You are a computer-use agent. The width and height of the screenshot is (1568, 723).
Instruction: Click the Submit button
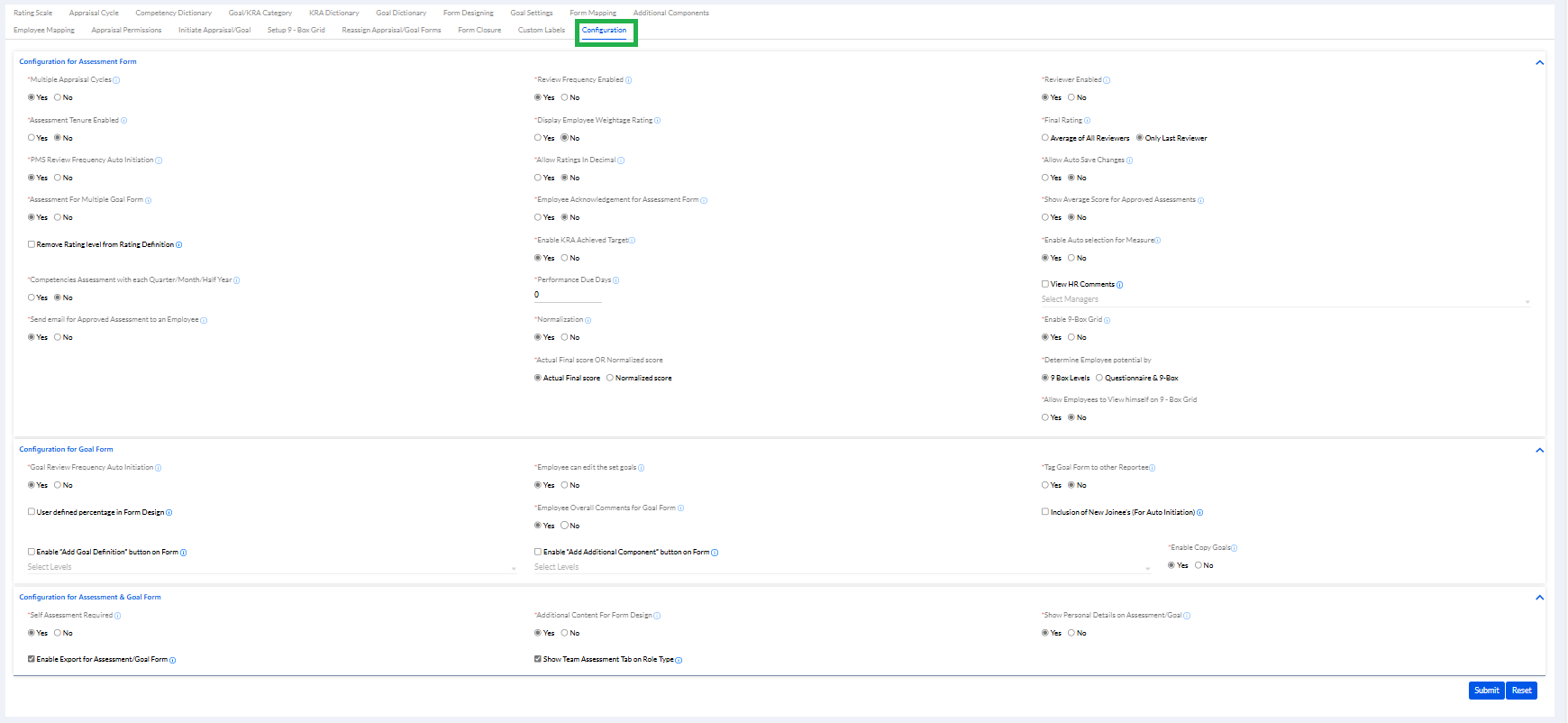[1486, 691]
